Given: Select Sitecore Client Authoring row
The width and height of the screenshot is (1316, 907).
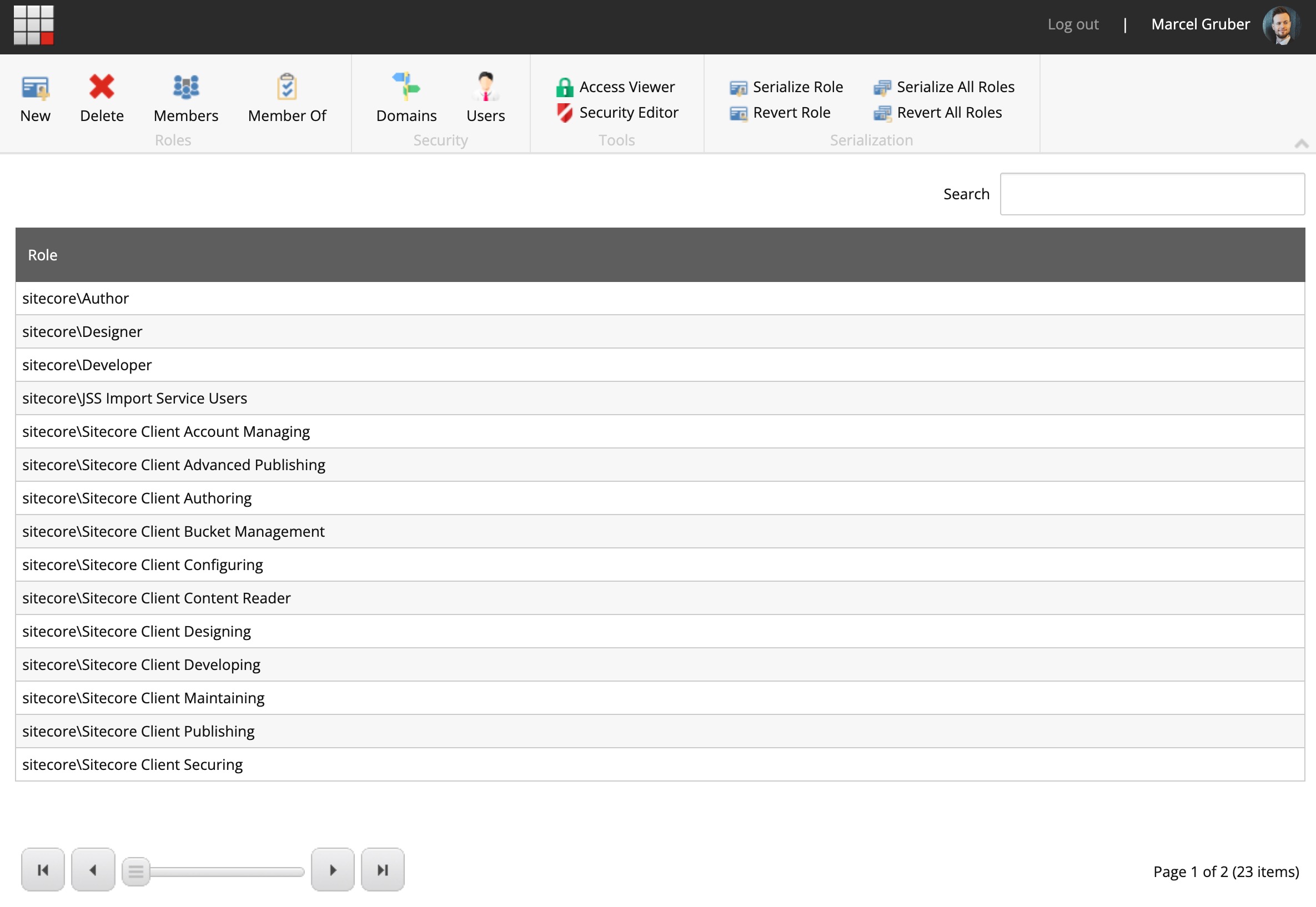Looking at the screenshot, I should pyautogui.click(x=660, y=498).
